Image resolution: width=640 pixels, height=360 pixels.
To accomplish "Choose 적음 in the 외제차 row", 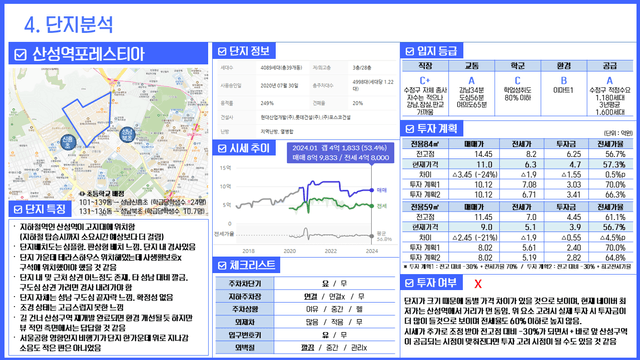I will pos(337,322).
